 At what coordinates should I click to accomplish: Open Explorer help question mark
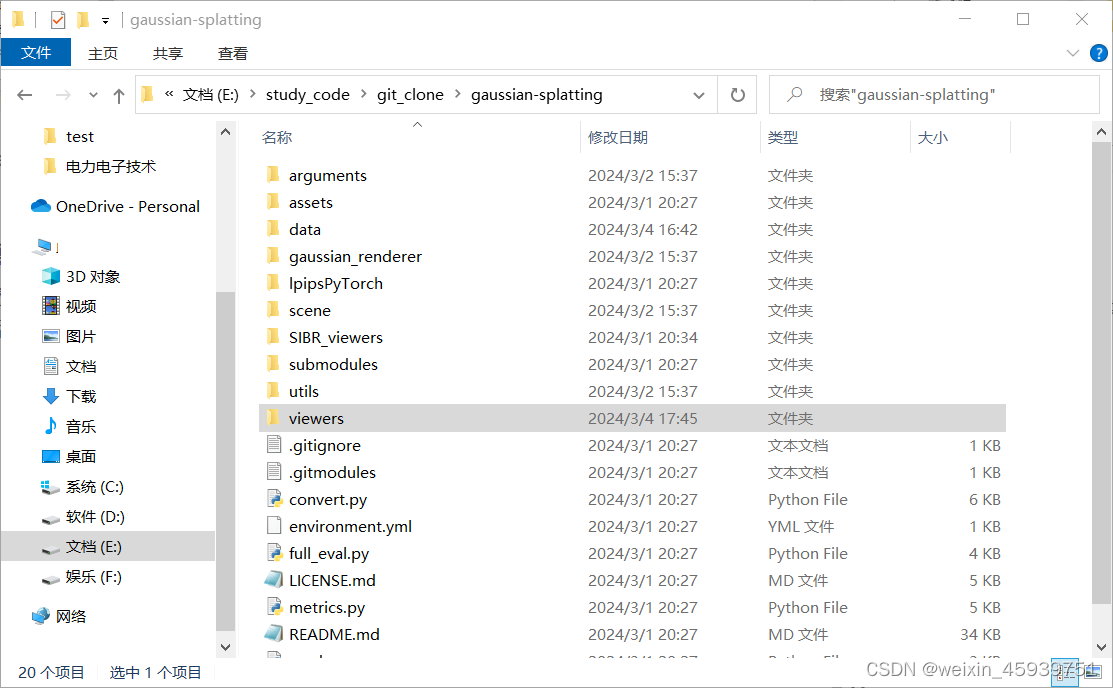(x=1098, y=53)
